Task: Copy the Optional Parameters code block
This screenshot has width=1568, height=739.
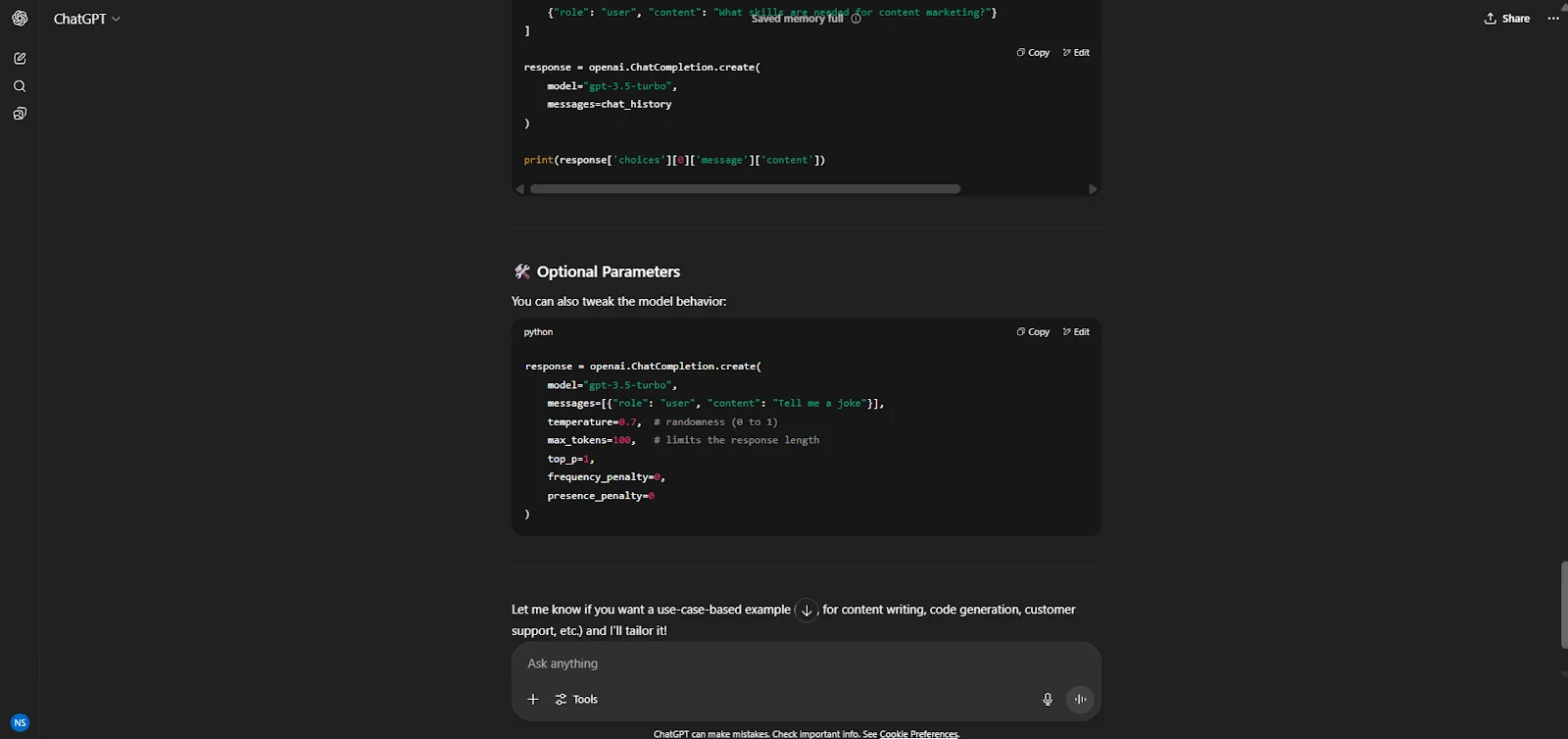Action: pyautogui.click(x=1033, y=332)
